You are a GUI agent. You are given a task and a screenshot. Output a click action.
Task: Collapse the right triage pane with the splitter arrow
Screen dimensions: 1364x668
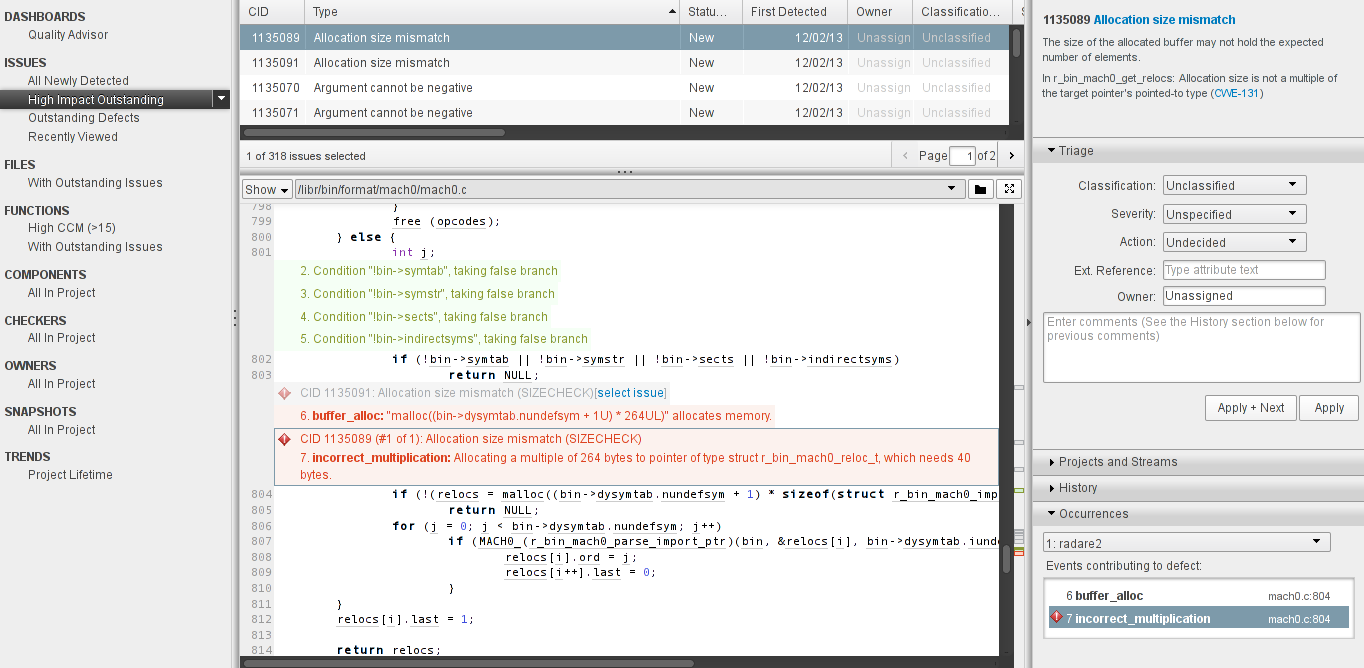(x=1030, y=322)
